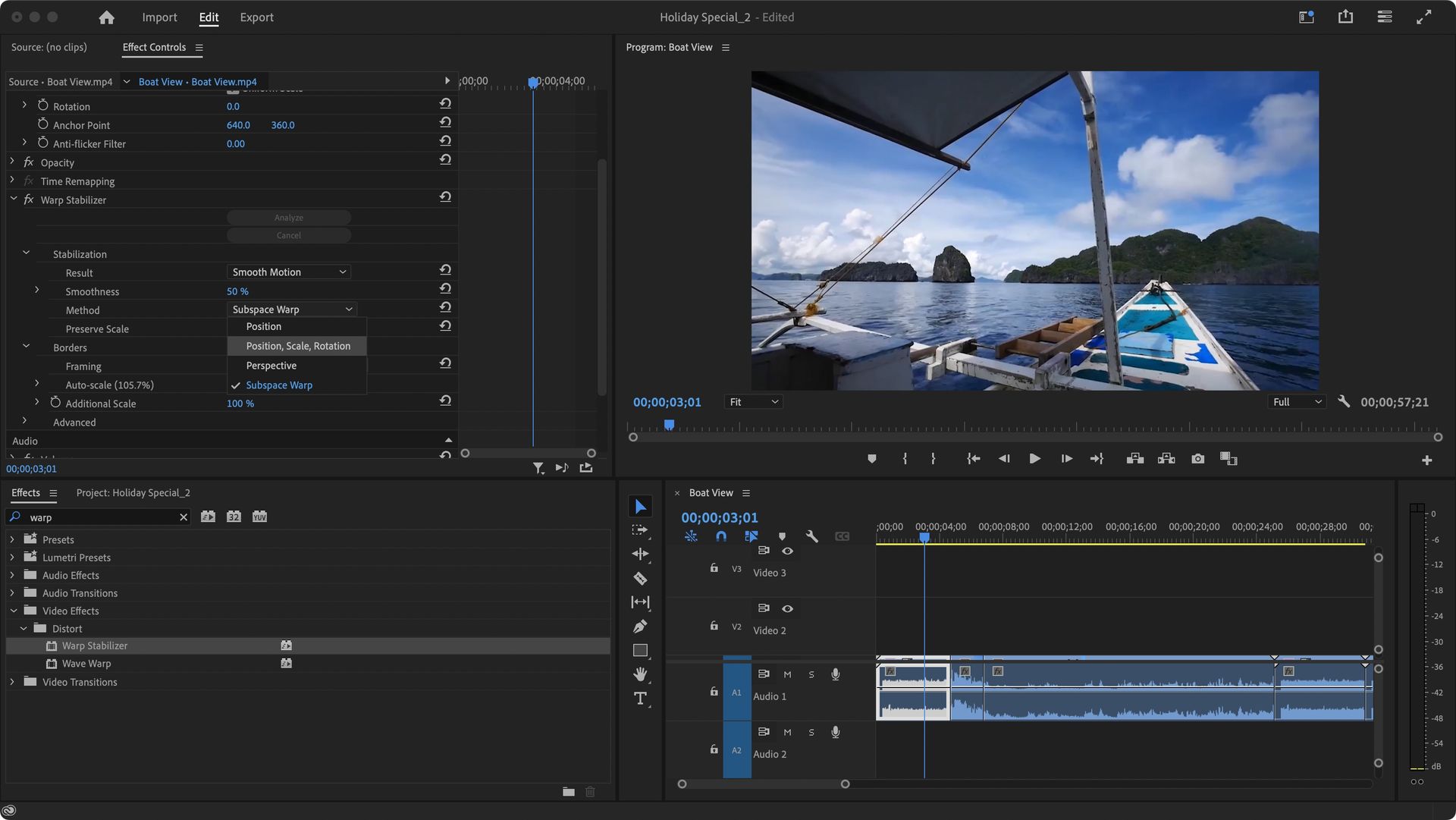This screenshot has height=820, width=1456.
Task: Add a marker in the Program monitor
Action: pyautogui.click(x=871, y=458)
